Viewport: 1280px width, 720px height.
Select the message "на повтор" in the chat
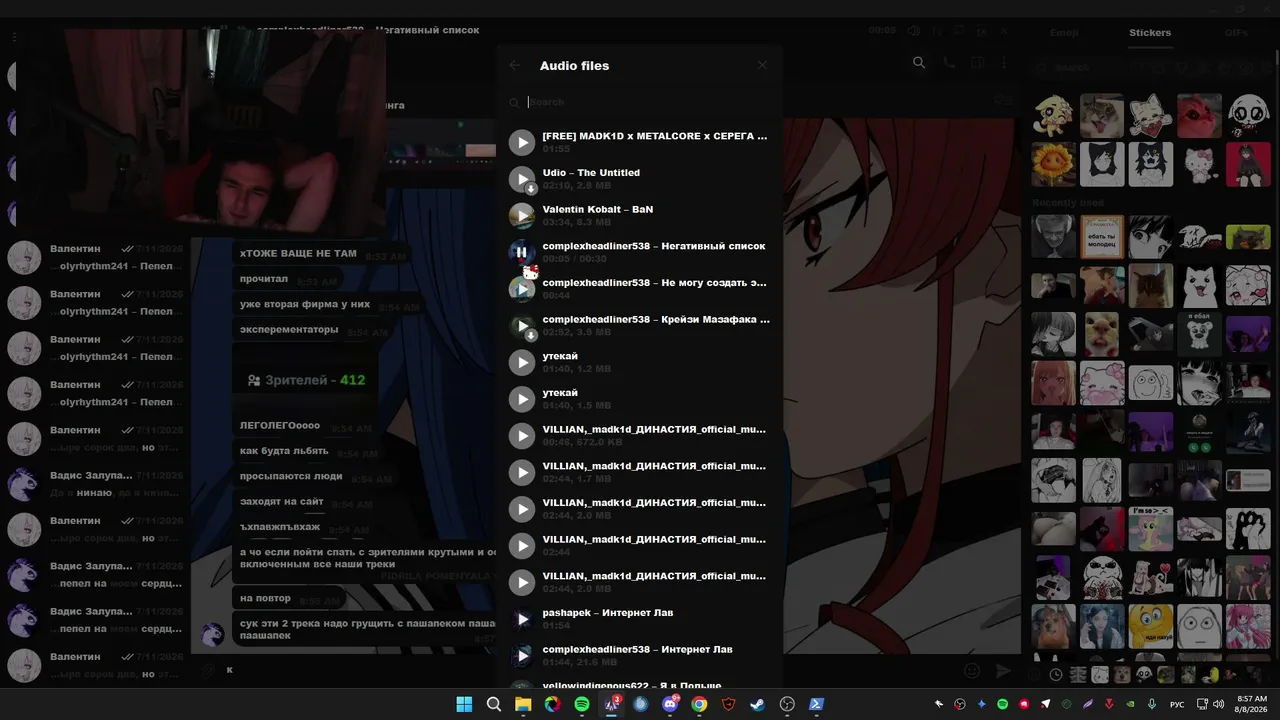[x=265, y=598]
